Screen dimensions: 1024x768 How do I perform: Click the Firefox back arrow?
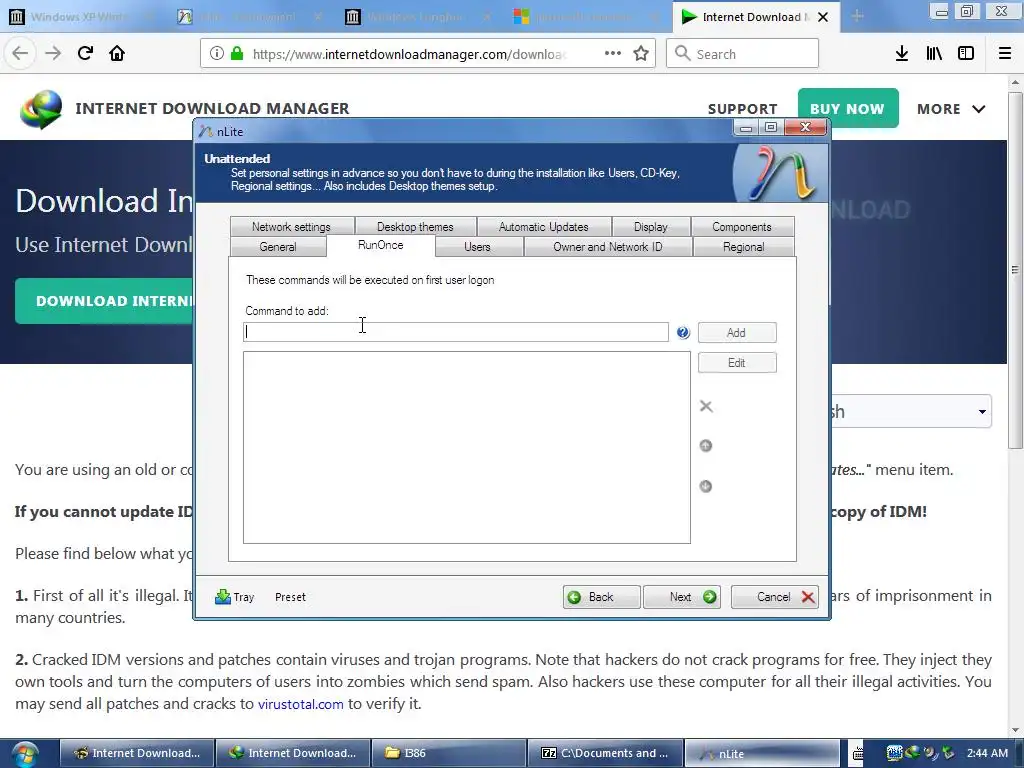[x=20, y=53]
